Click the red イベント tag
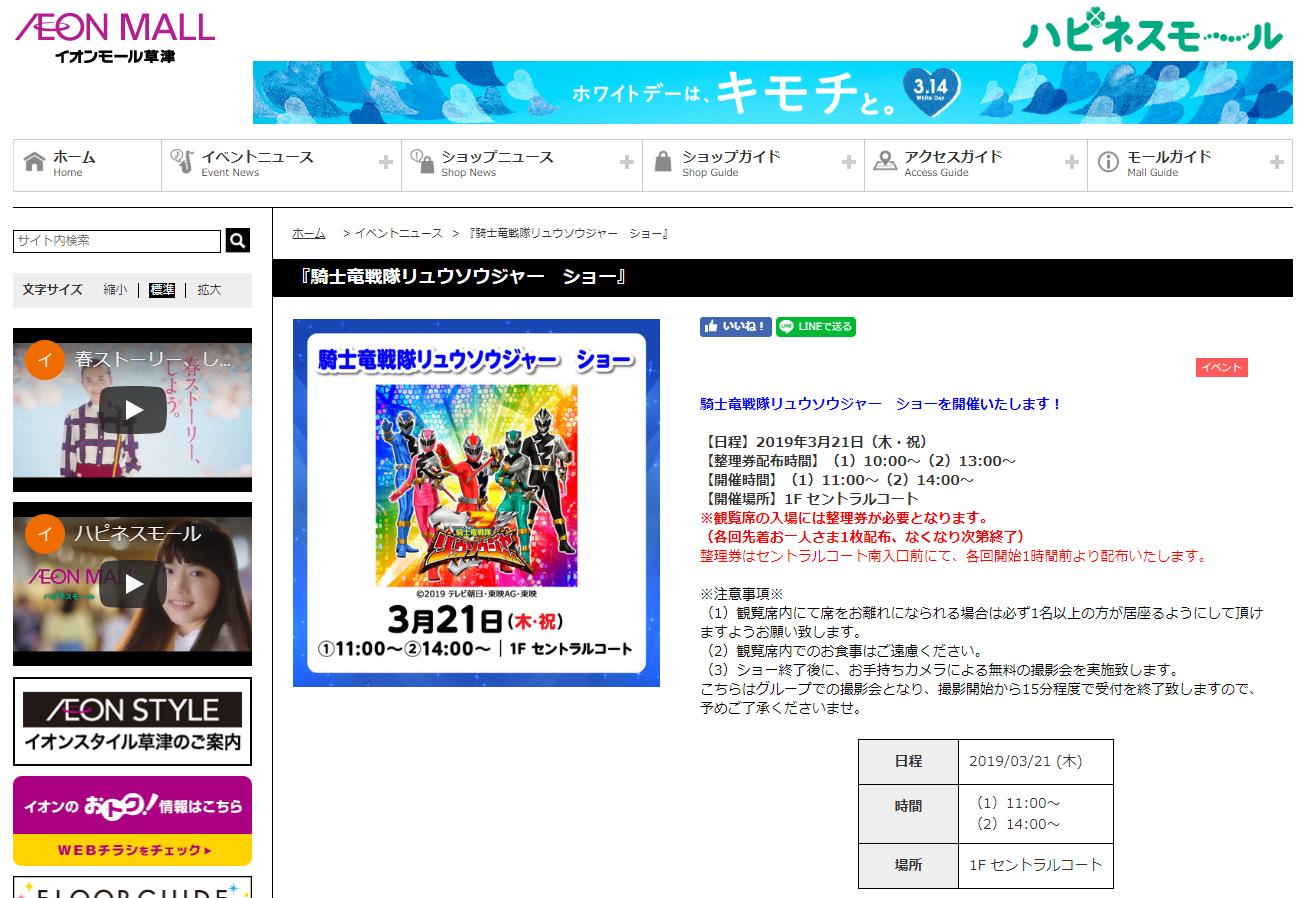The height and width of the screenshot is (898, 1310). point(1222,368)
